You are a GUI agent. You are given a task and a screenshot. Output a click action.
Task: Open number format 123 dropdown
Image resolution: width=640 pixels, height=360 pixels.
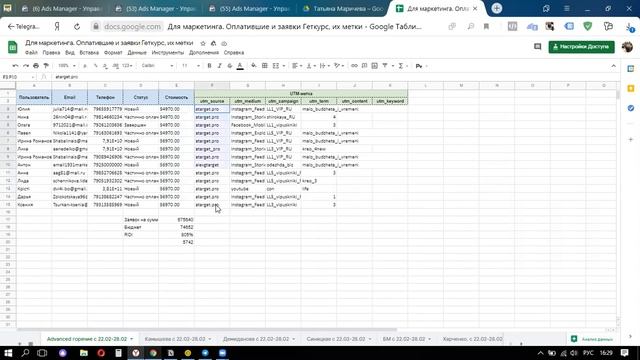coord(127,66)
